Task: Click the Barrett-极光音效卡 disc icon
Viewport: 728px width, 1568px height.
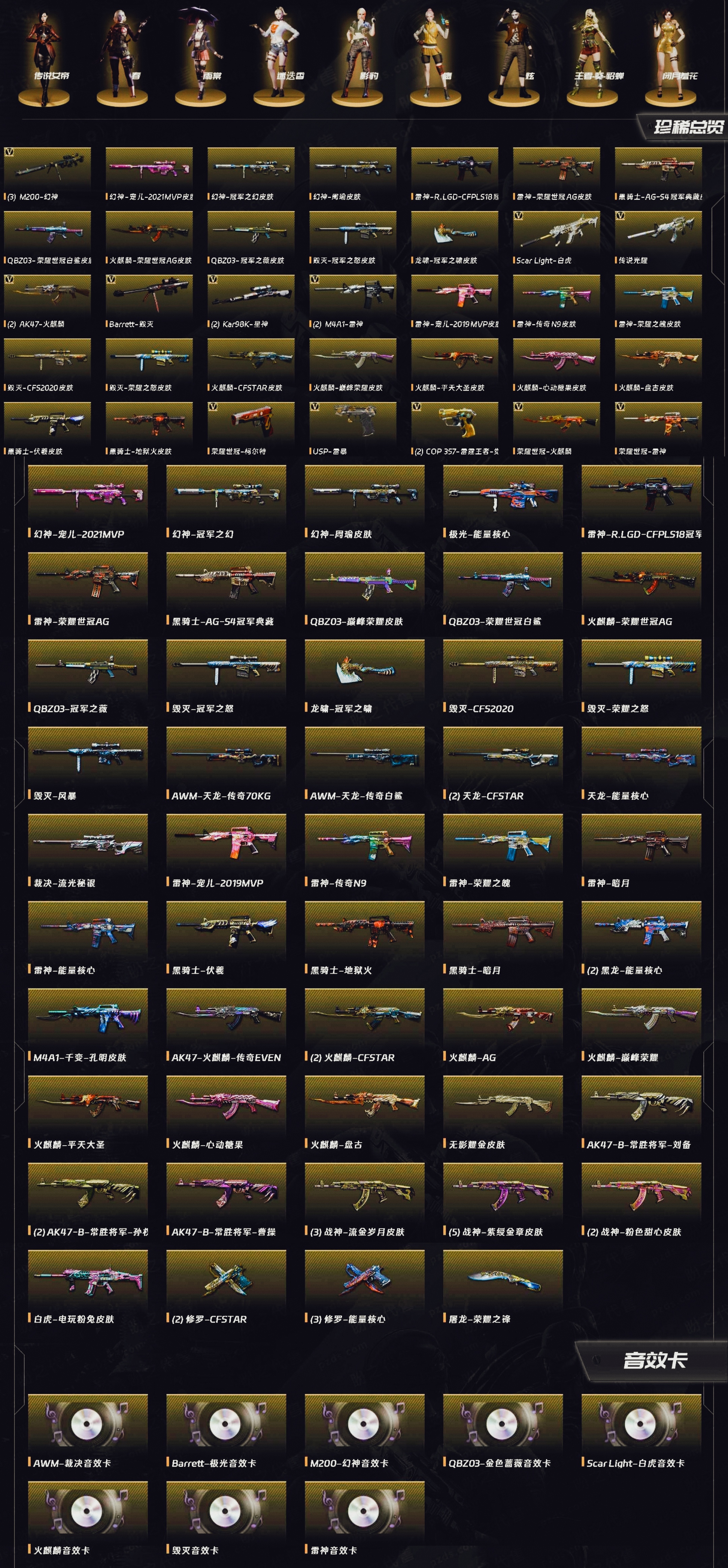Action: tap(226, 1424)
